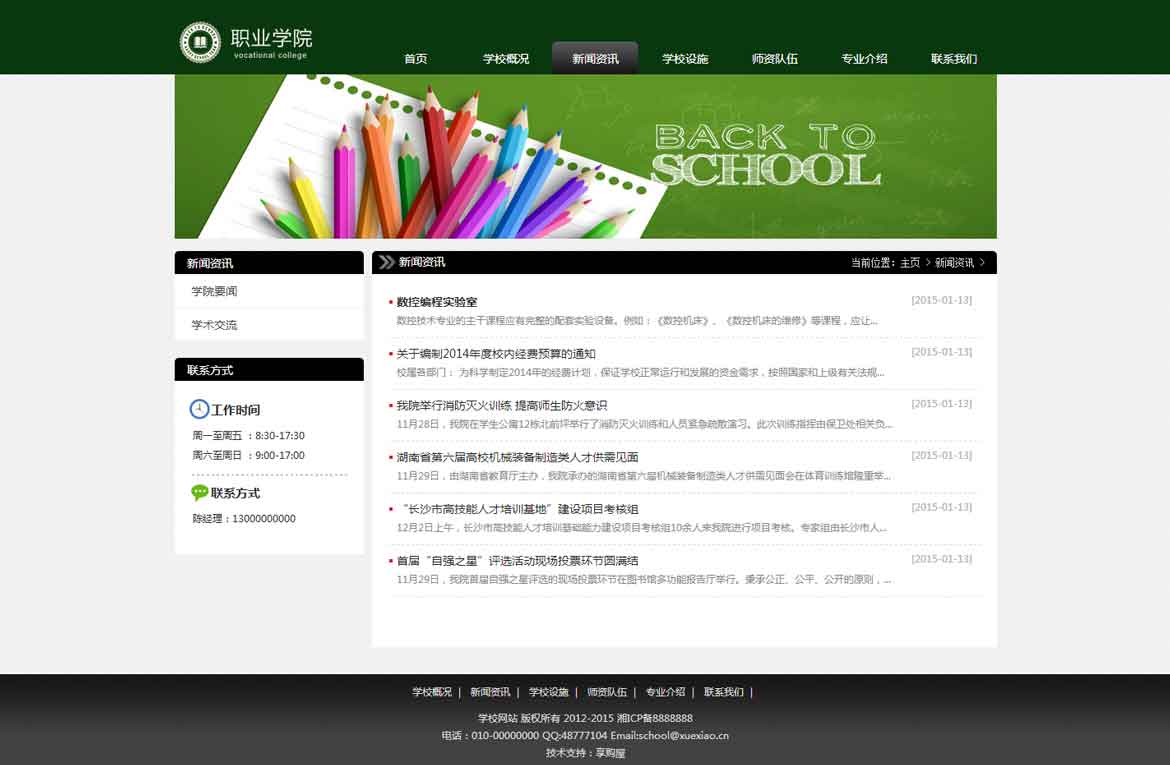Viewport: 1170px width, 765px height.
Task: Click summary starting 11月28日 about fire drill
Action: click(645, 424)
